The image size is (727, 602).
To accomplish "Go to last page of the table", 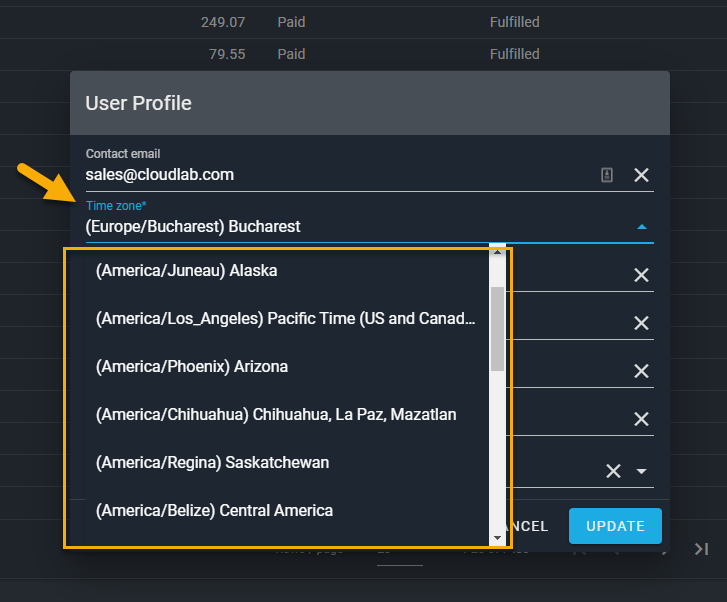I will (x=701, y=548).
